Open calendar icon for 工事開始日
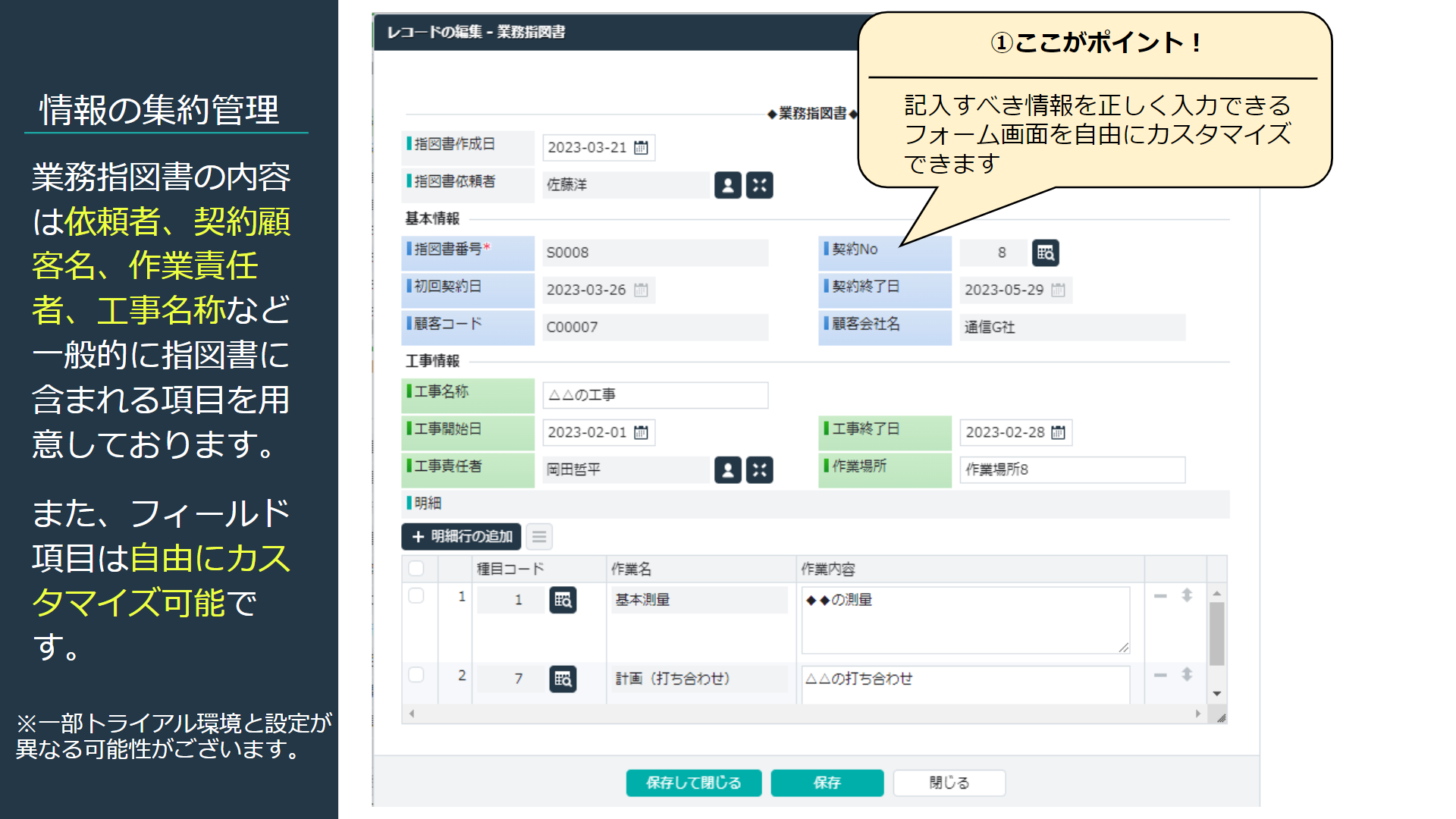Viewport: 1456px width, 819px height. point(641,432)
